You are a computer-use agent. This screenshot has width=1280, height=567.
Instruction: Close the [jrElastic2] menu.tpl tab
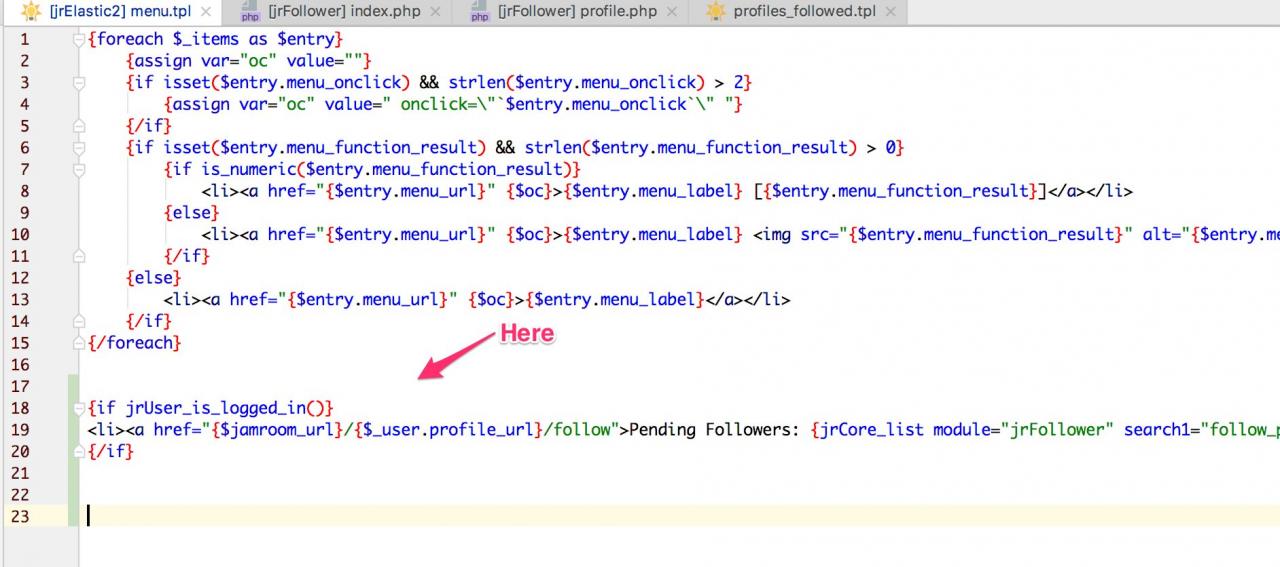[x=205, y=12]
